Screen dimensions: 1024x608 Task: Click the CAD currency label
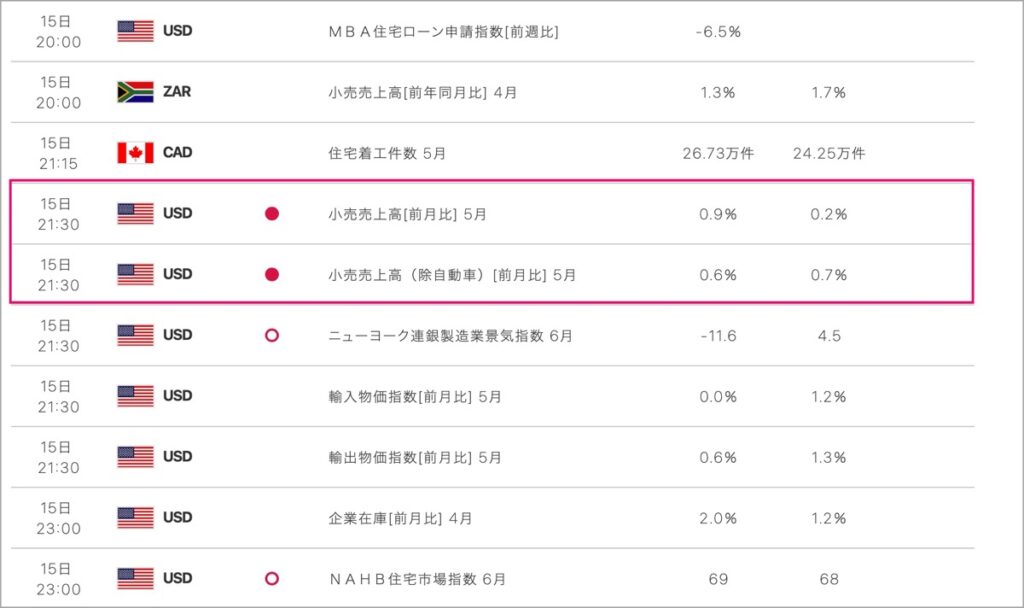point(178,152)
